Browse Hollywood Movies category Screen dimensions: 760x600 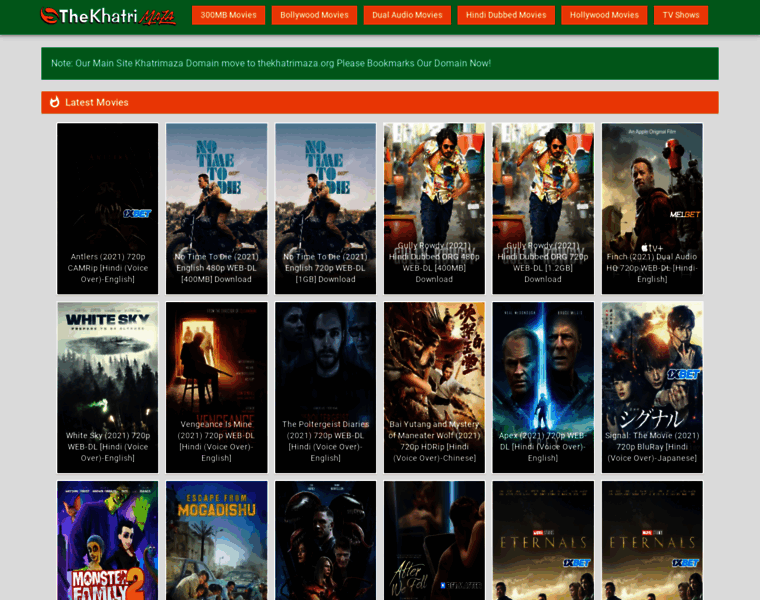604,15
